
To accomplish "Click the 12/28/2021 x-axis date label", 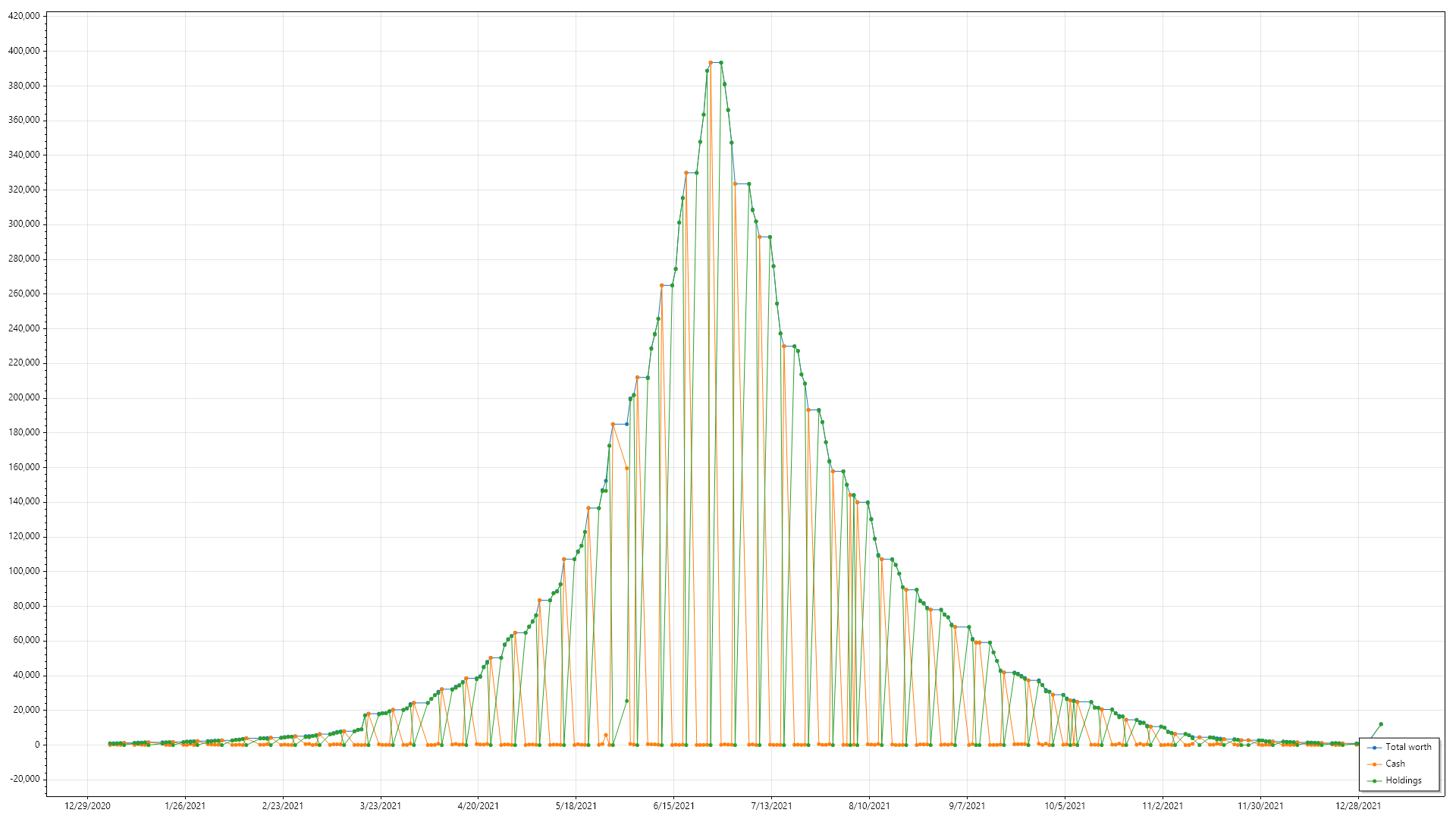I will click(1357, 806).
